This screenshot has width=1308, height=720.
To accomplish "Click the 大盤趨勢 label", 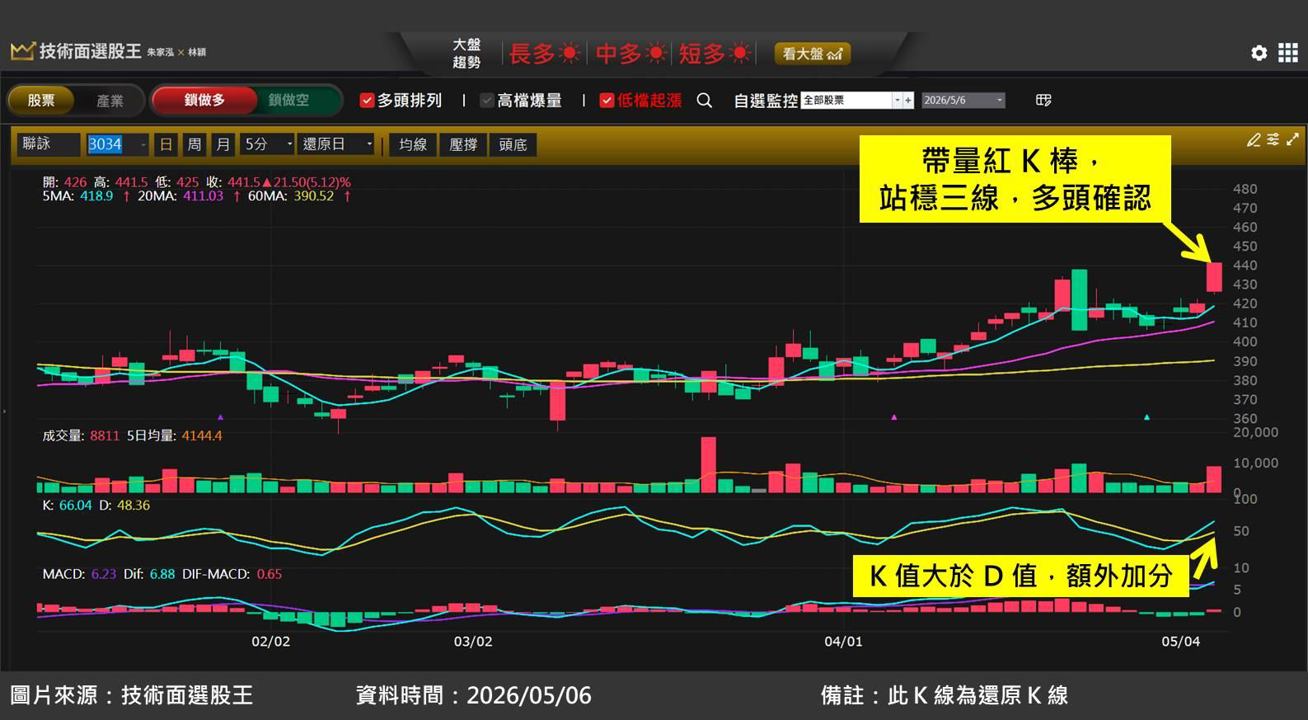I will click(467, 54).
